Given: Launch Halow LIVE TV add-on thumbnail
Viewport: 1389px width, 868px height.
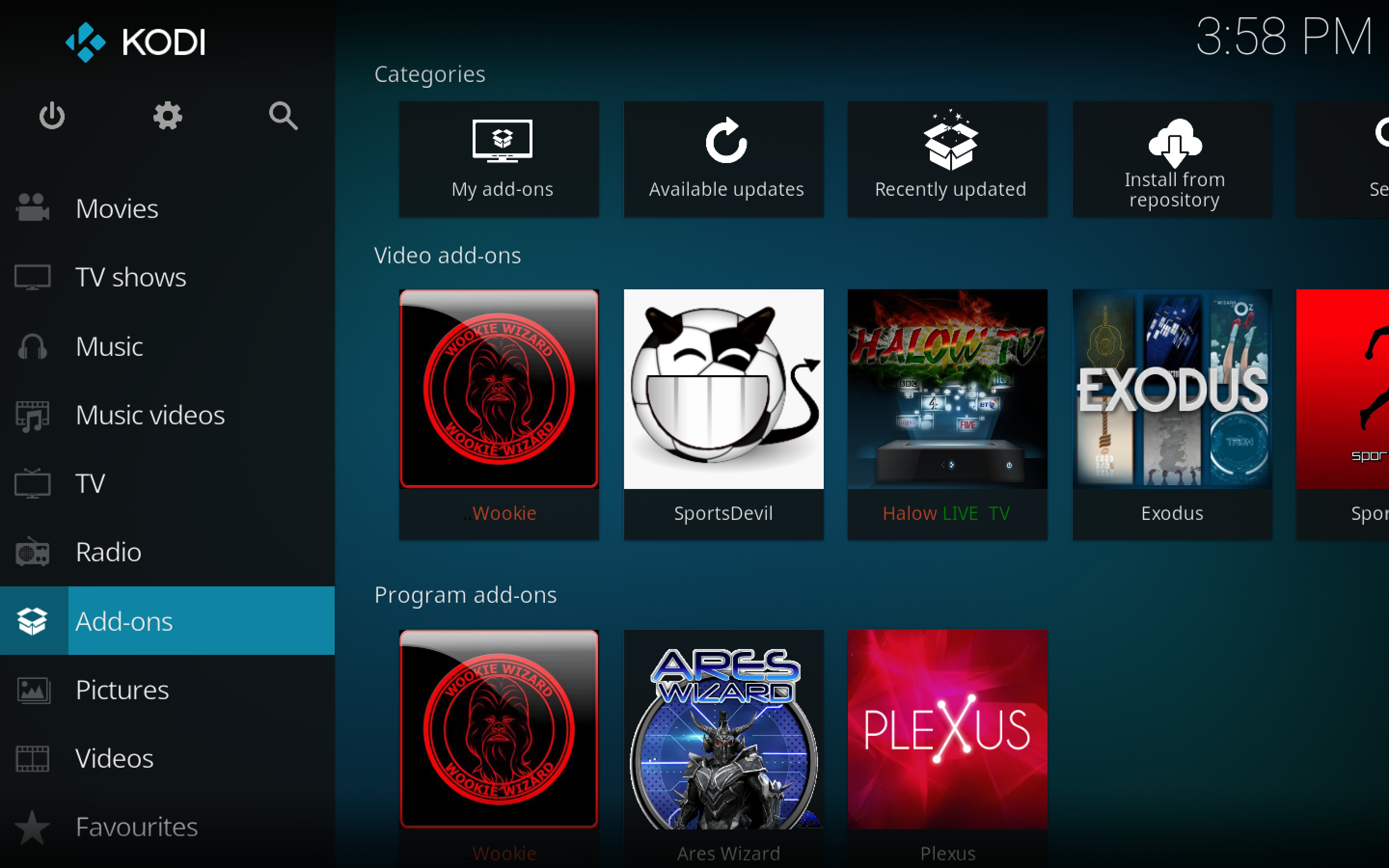Looking at the screenshot, I should click(948, 389).
